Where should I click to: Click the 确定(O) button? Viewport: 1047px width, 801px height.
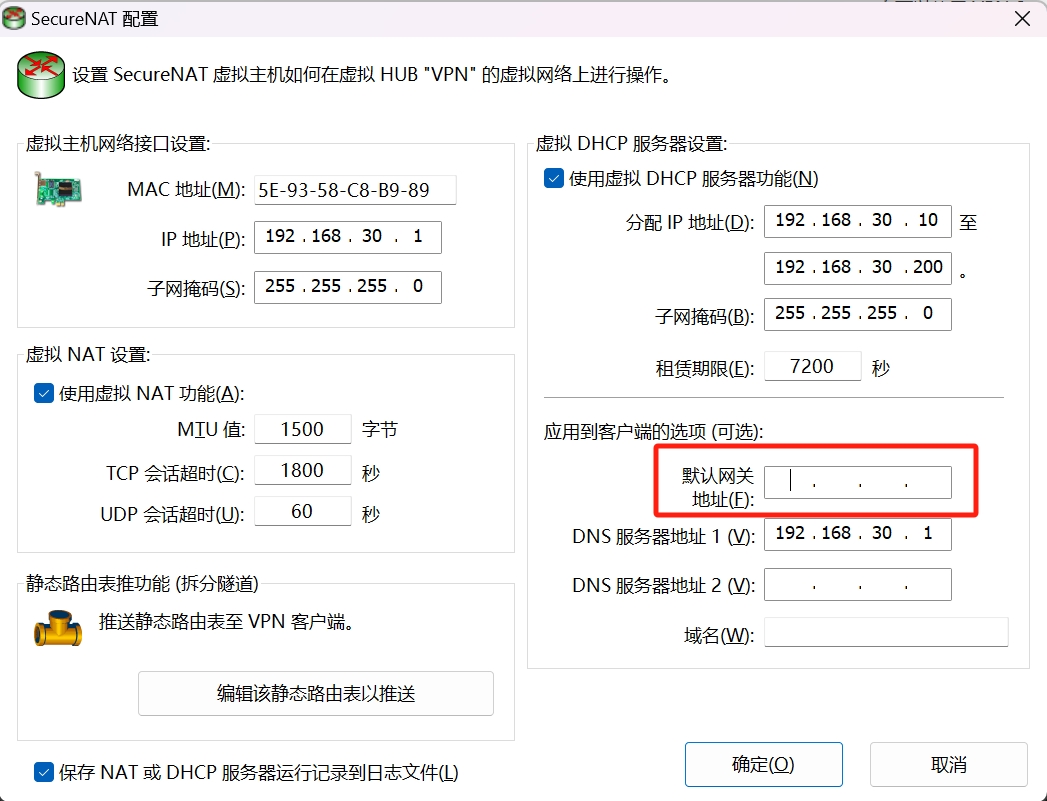click(763, 764)
